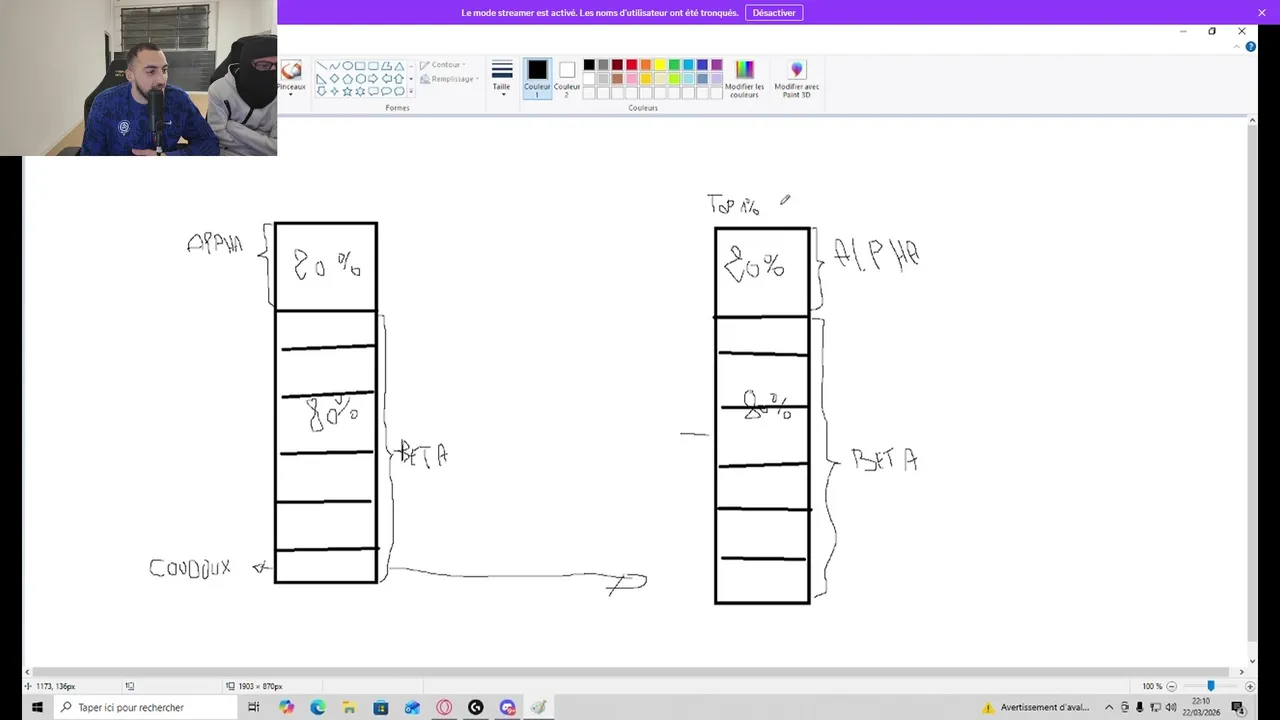Select the diamond shape
The image size is (1280, 720).
click(334, 79)
